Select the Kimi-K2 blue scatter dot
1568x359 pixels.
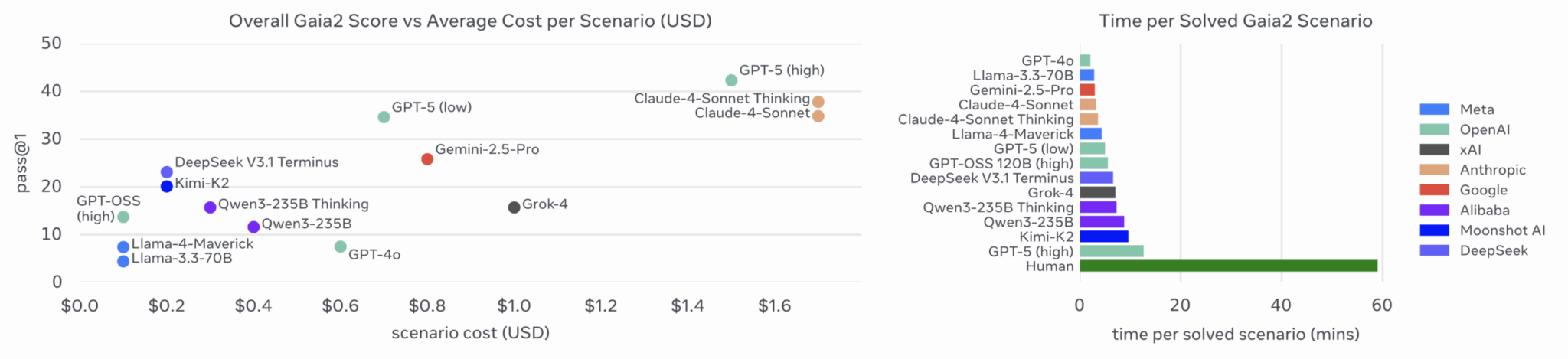tap(167, 186)
